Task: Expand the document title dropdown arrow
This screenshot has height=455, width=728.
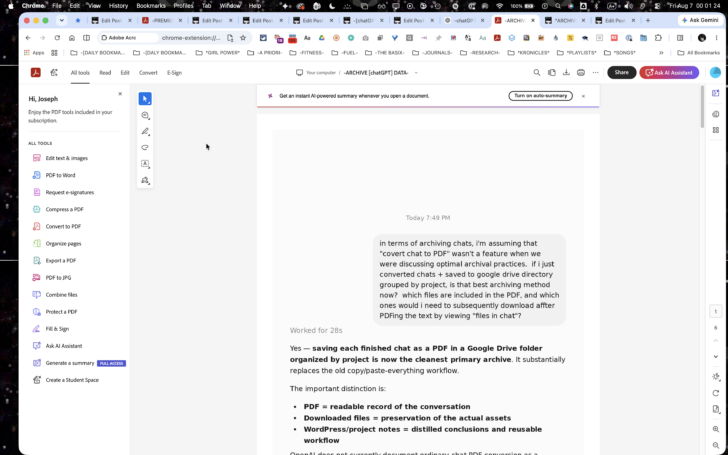Action: (416, 73)
